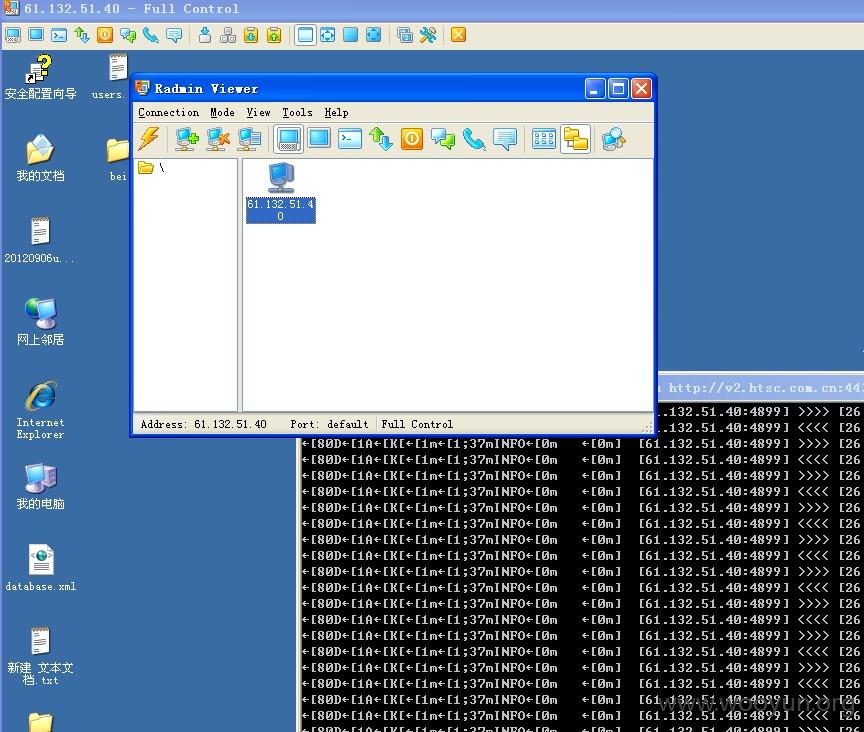Toggle folder tree view in Radmin Viewer
Screen dimensions: 864x732
(x=575, y=139)
